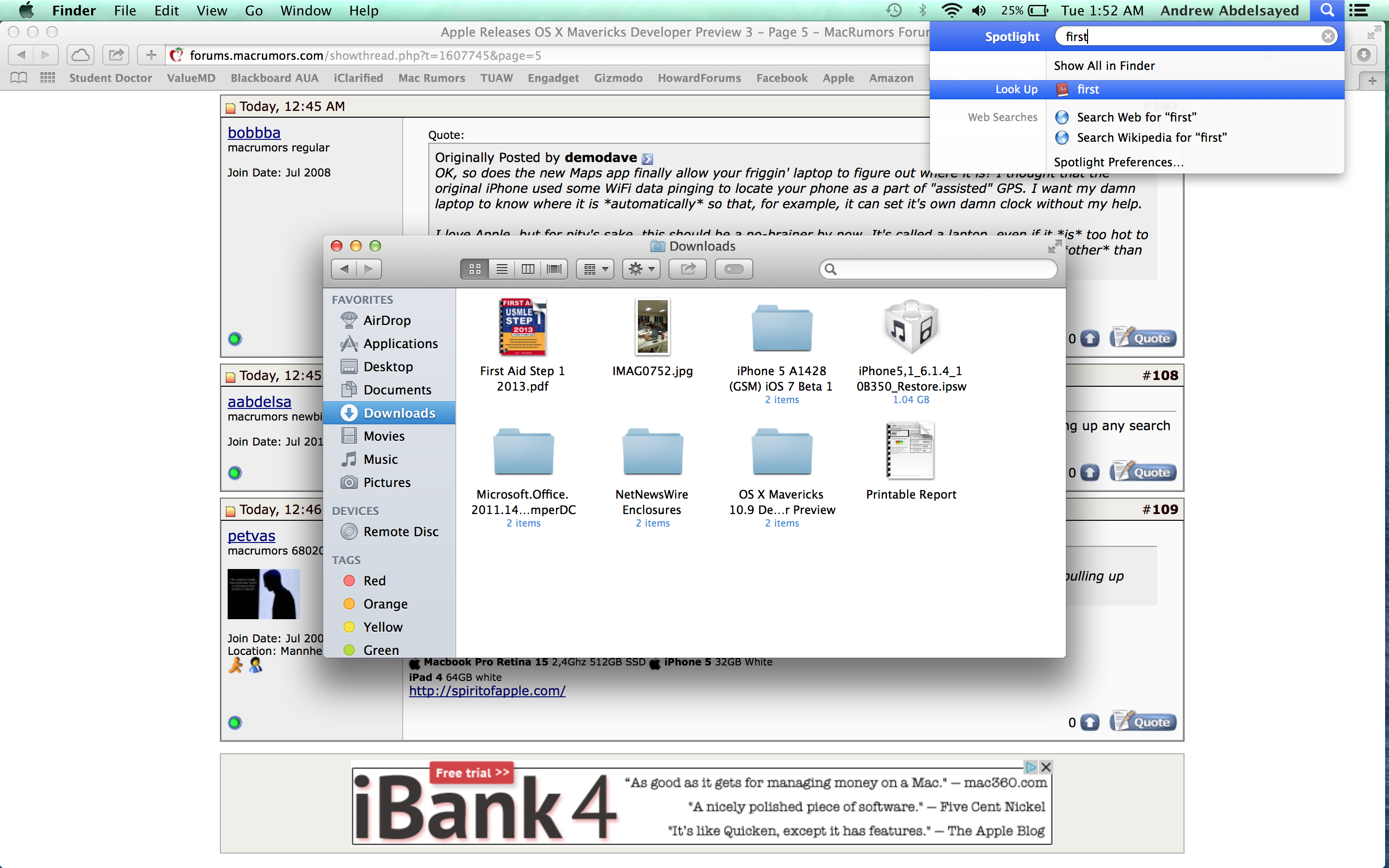The width and height of the screenshot is (1389, 868).
Task: Open Applications in Finder sidebar
Action: tap(389, 343)
